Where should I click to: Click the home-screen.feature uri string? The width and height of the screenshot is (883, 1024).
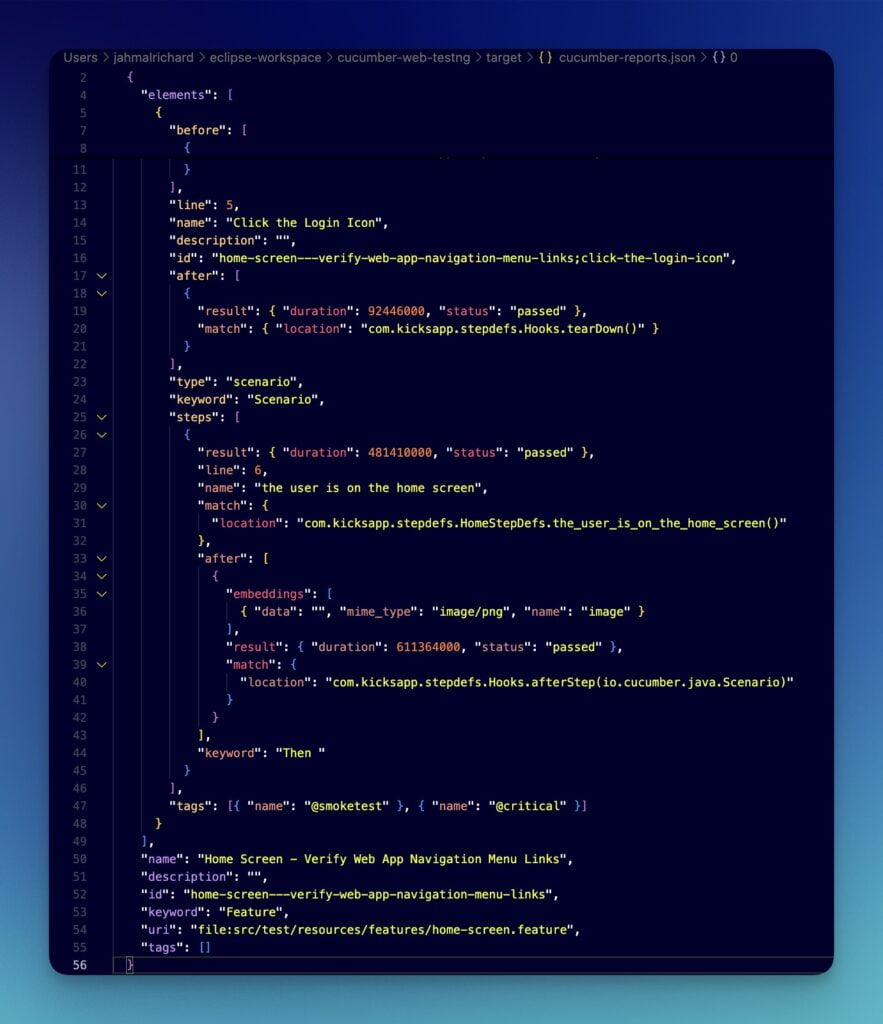pos(382,929)
